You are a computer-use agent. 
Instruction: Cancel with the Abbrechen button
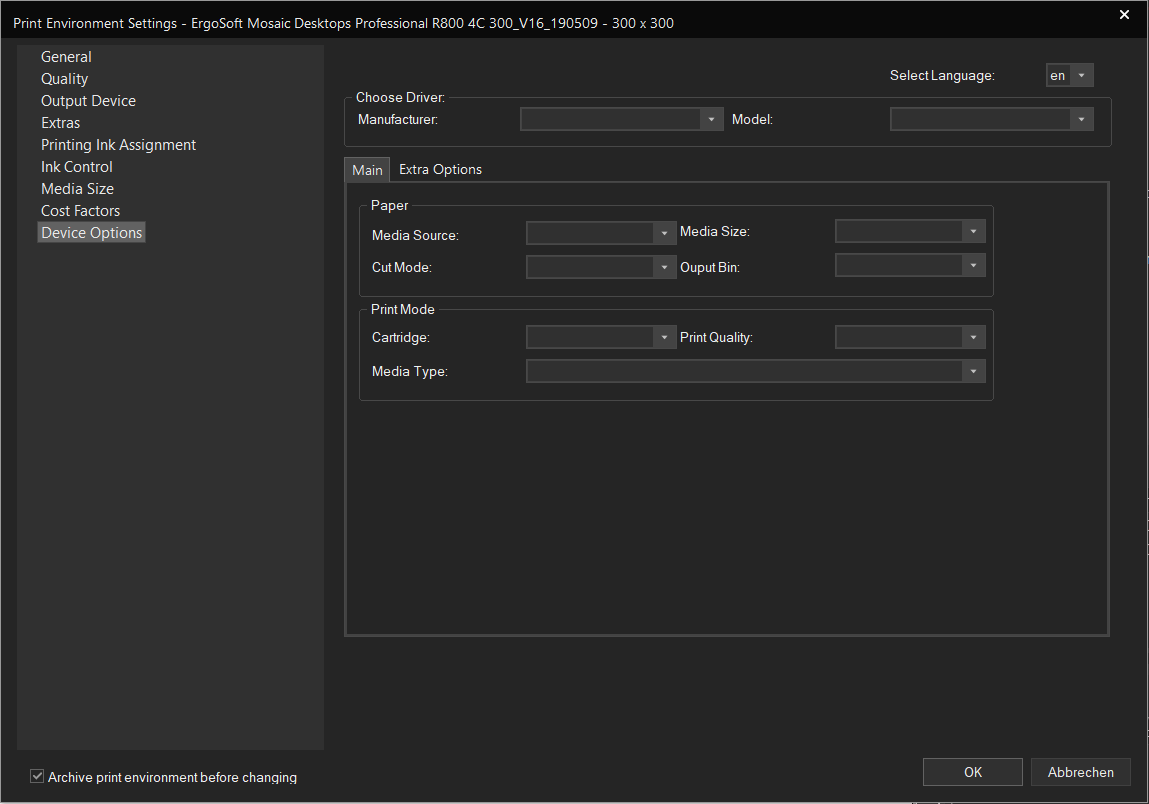(x=1080, y=772)
